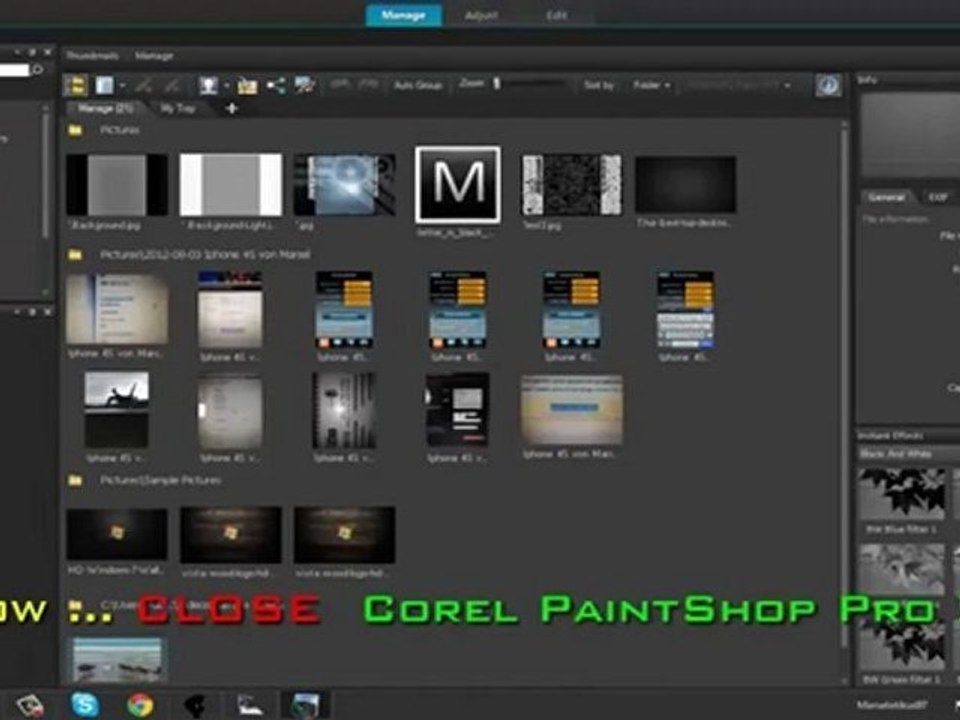Select the silhouette iPhone 4S thumbnail
The image size is (960, 720).
[117, 410]
